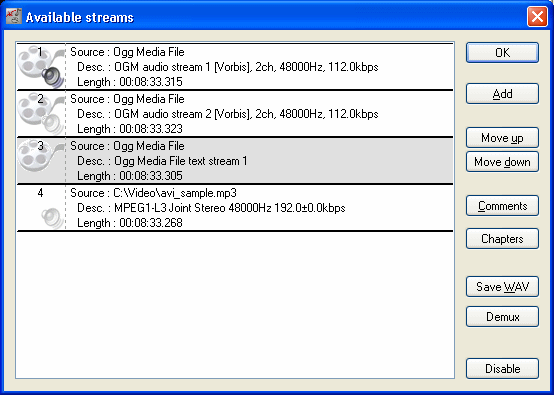This screenshot has height=395, width=554.
Task: Click the film reel speaker icon of stream 1
Action: 41,67
